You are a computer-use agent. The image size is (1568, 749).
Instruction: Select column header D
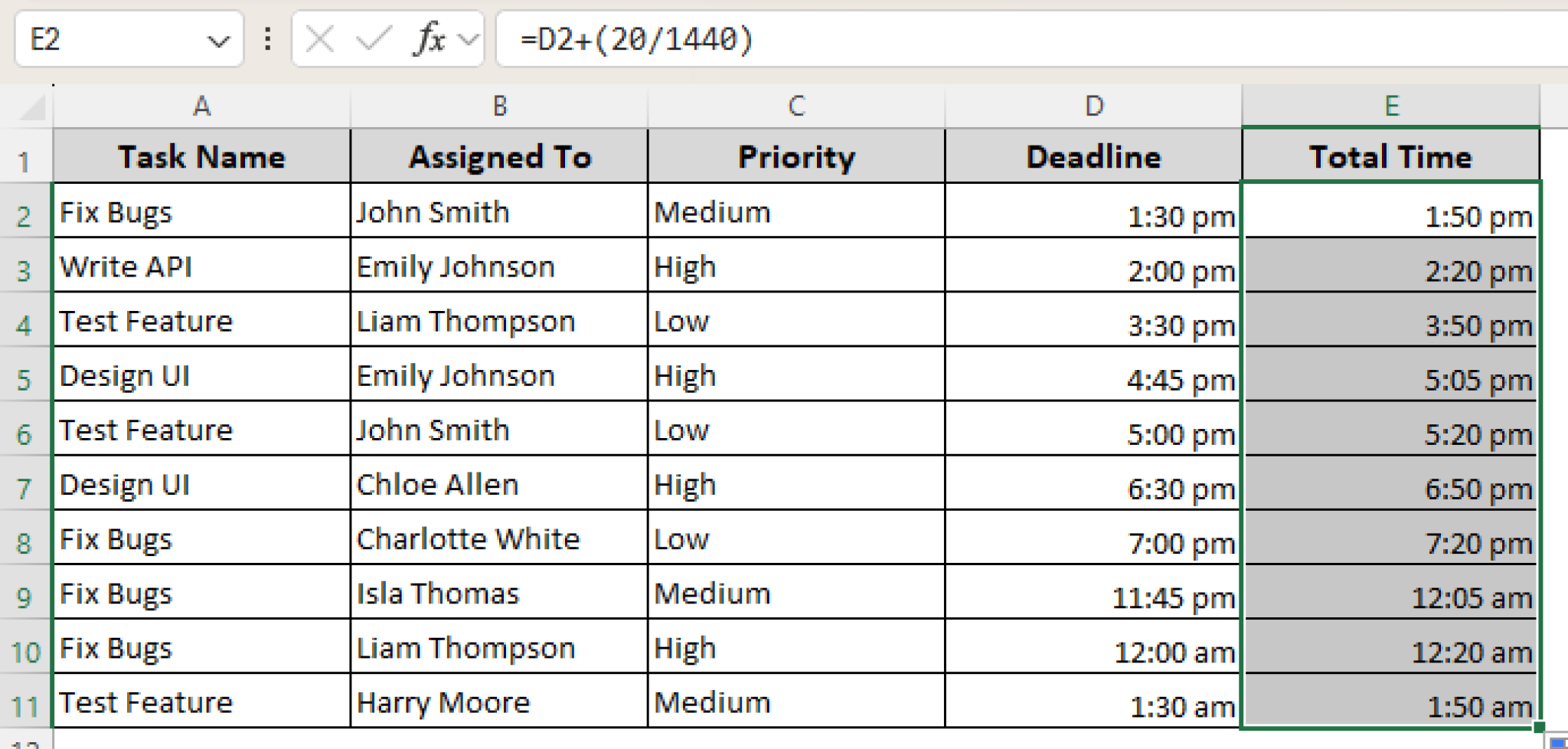coord(1091,107)
